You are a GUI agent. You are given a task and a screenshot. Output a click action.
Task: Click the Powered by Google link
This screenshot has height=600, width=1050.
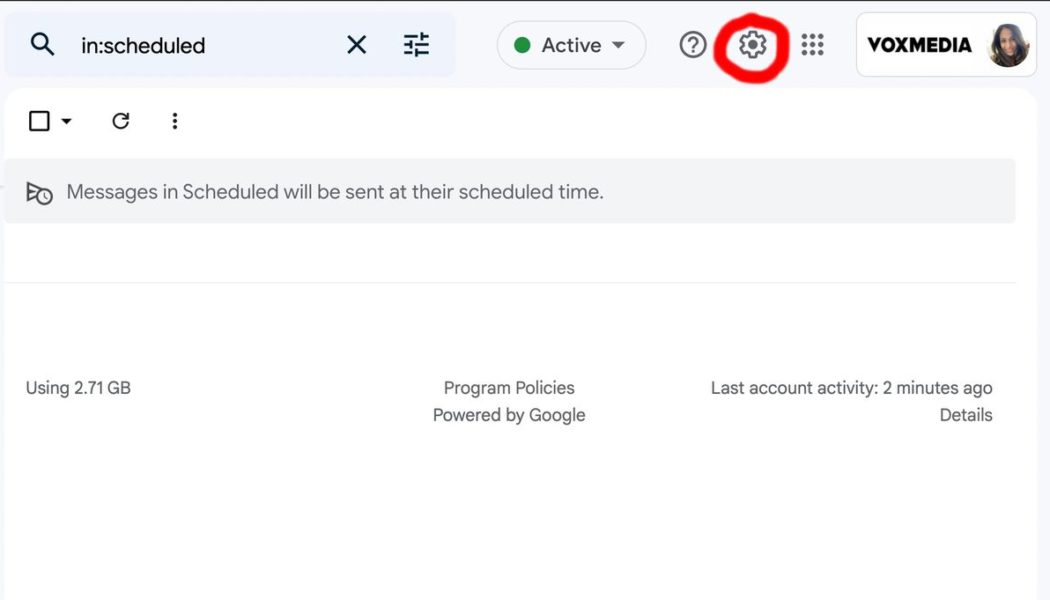click(508, 414)
